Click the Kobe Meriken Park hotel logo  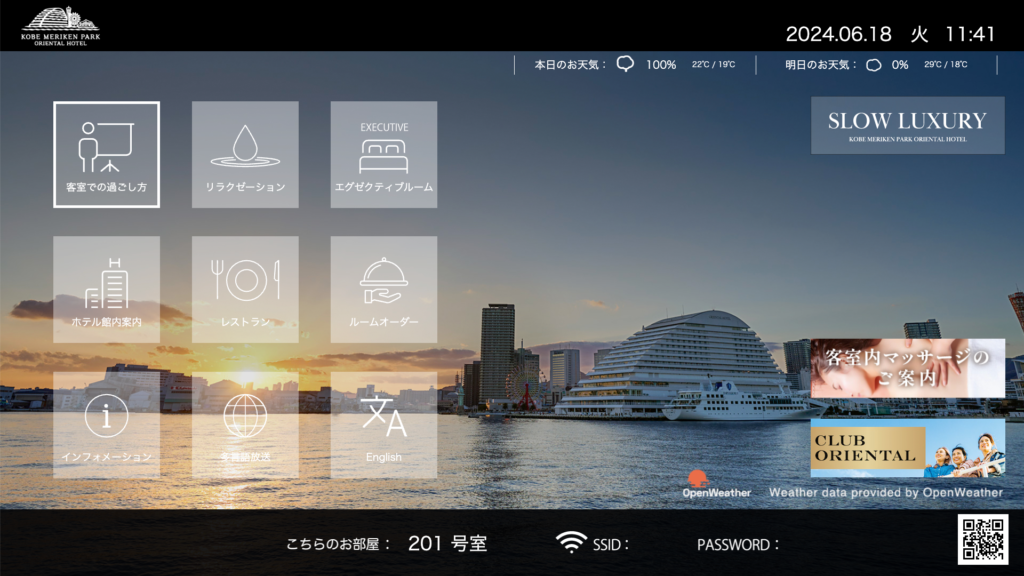click(61, 25)
